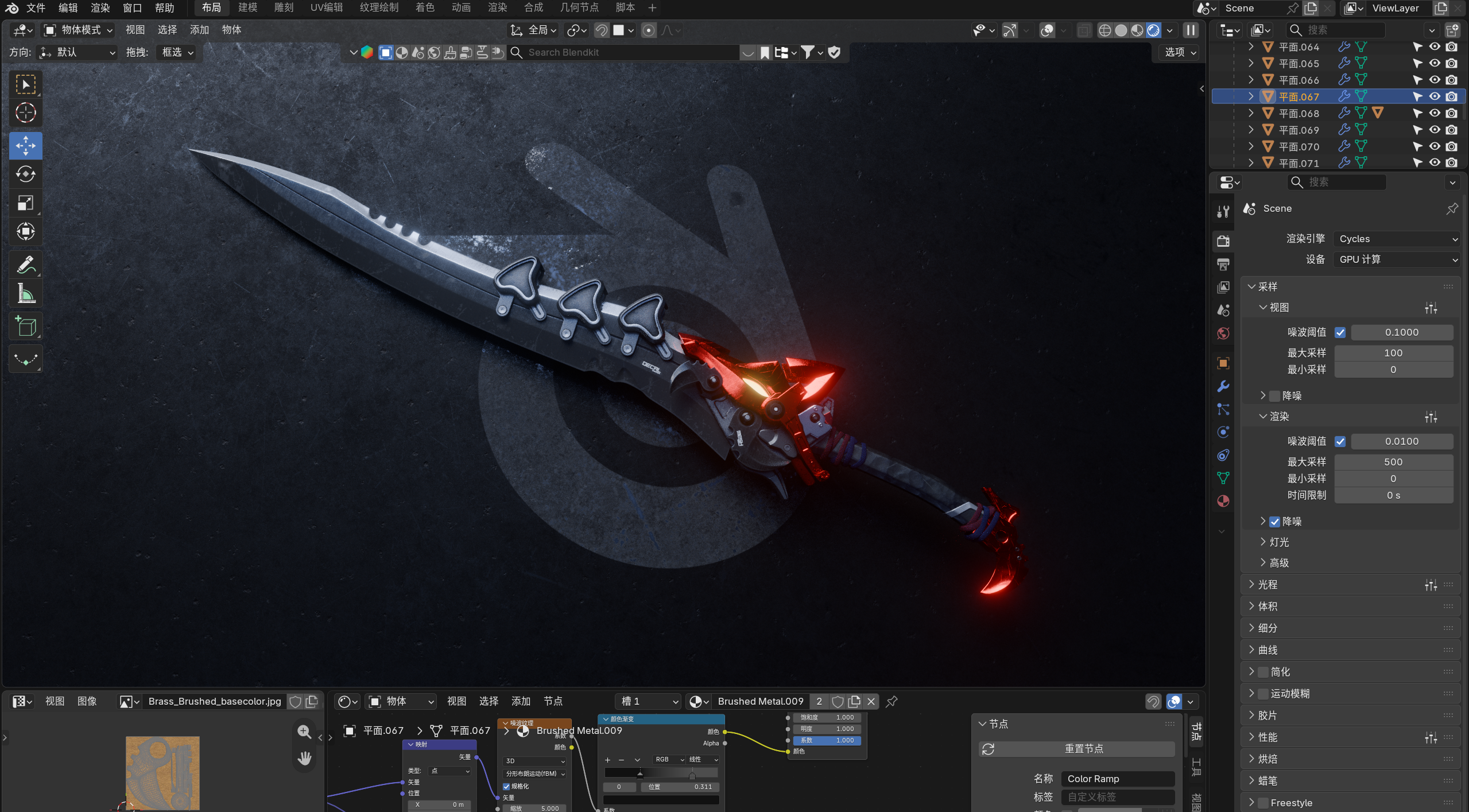Open the Modifiers properties tab
Image resolution: width=1469 pixels, height=812 pixels.
1223,386
